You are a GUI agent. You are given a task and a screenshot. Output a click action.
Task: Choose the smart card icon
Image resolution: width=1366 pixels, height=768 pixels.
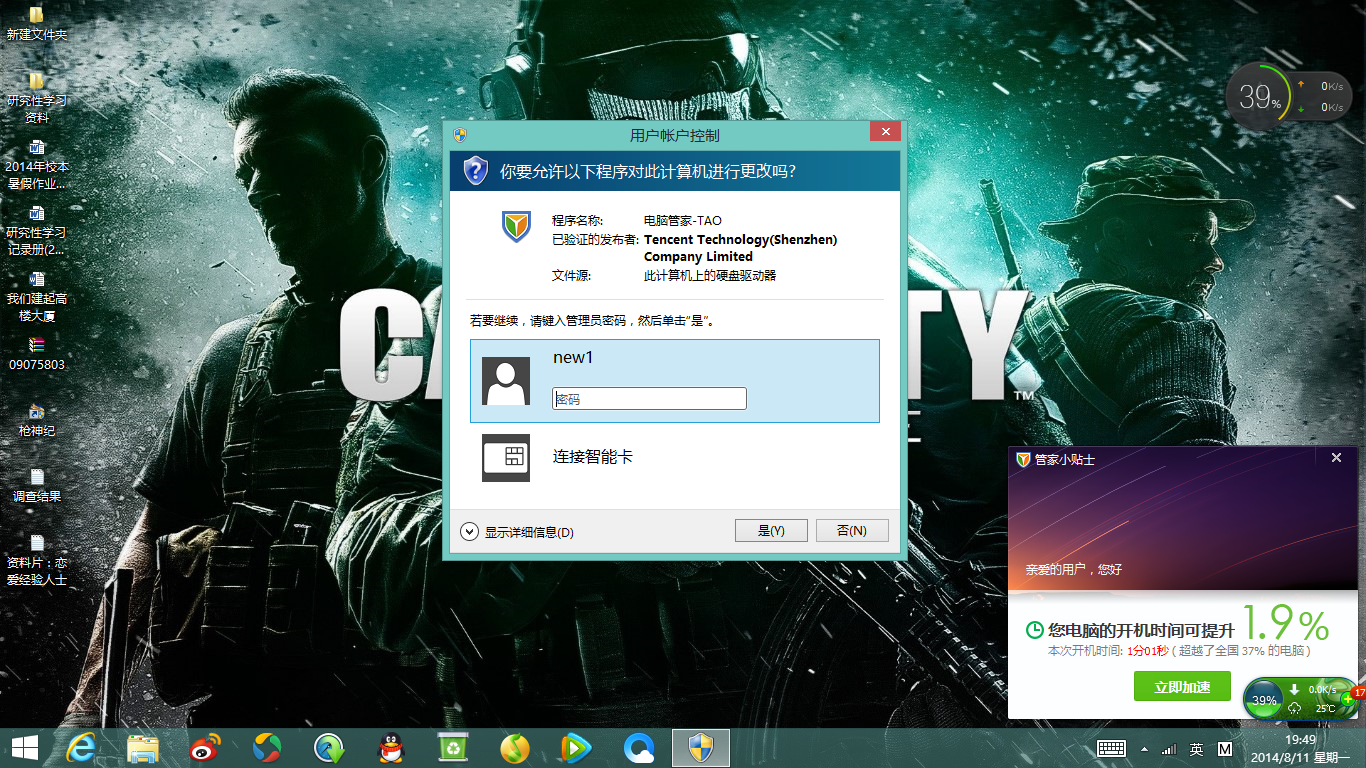click(x=506, y=458)
